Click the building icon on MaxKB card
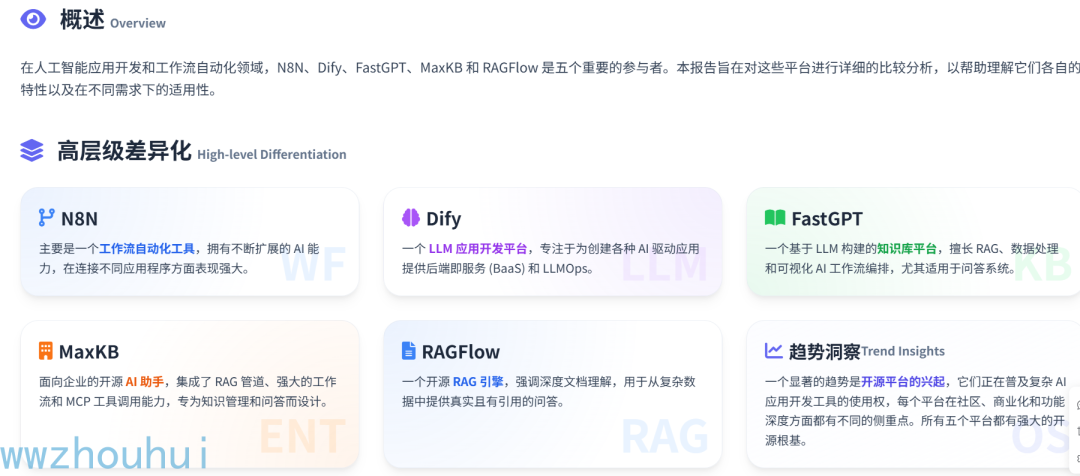 pyautogui.click(x=45, y=351)
